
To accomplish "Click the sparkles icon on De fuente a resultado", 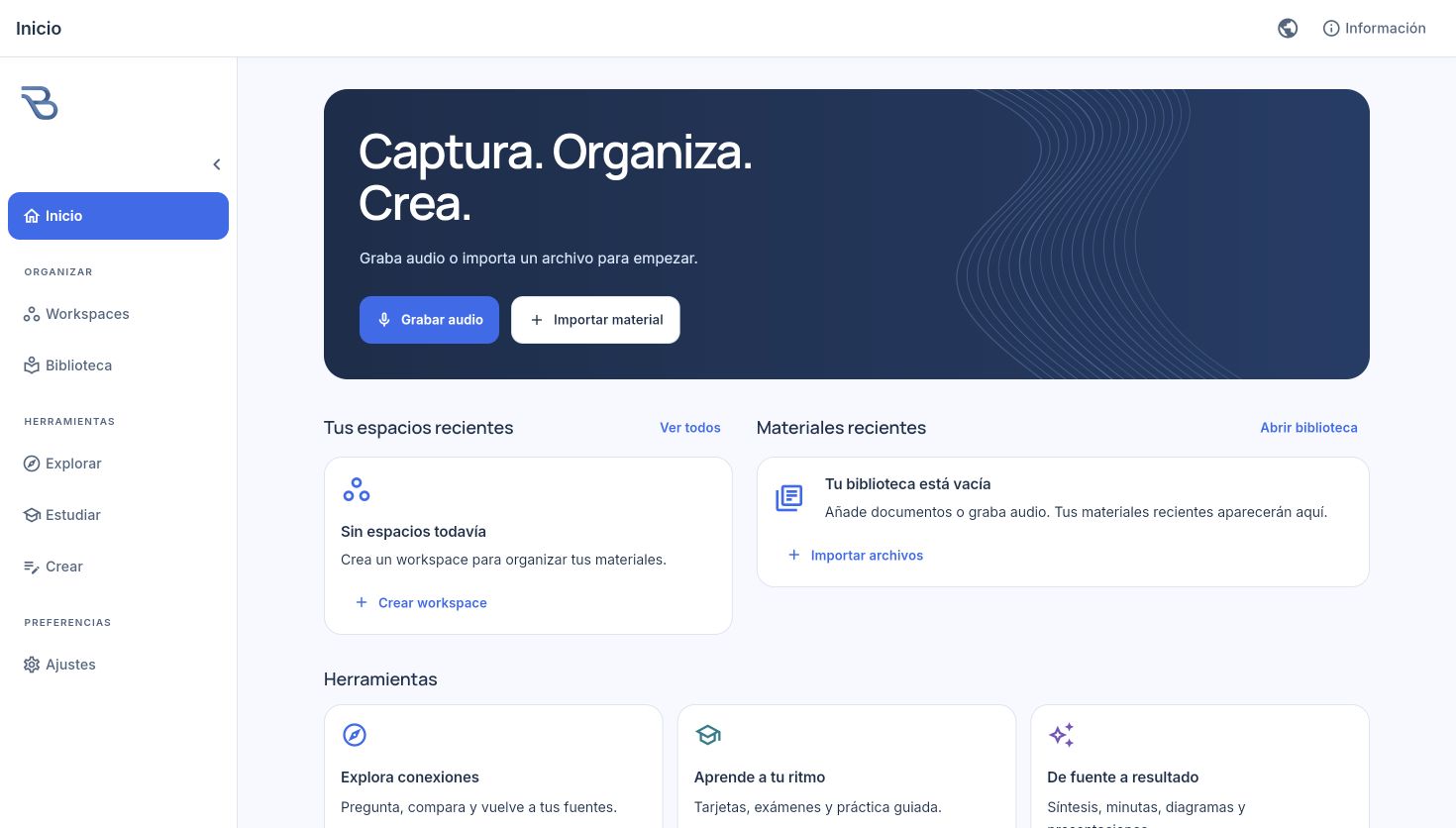I will pyautogui.click(x=1061, y=735).
